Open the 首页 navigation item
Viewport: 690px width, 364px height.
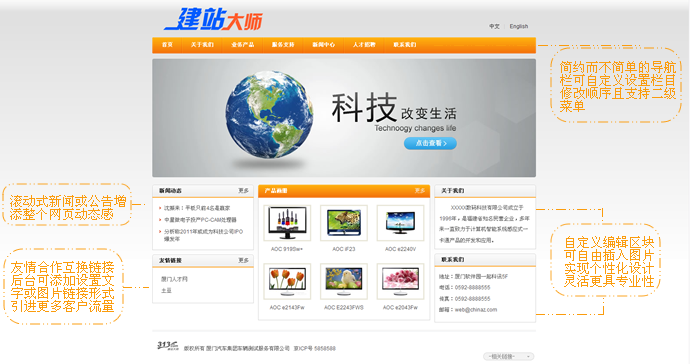click(x=167, y=45)
